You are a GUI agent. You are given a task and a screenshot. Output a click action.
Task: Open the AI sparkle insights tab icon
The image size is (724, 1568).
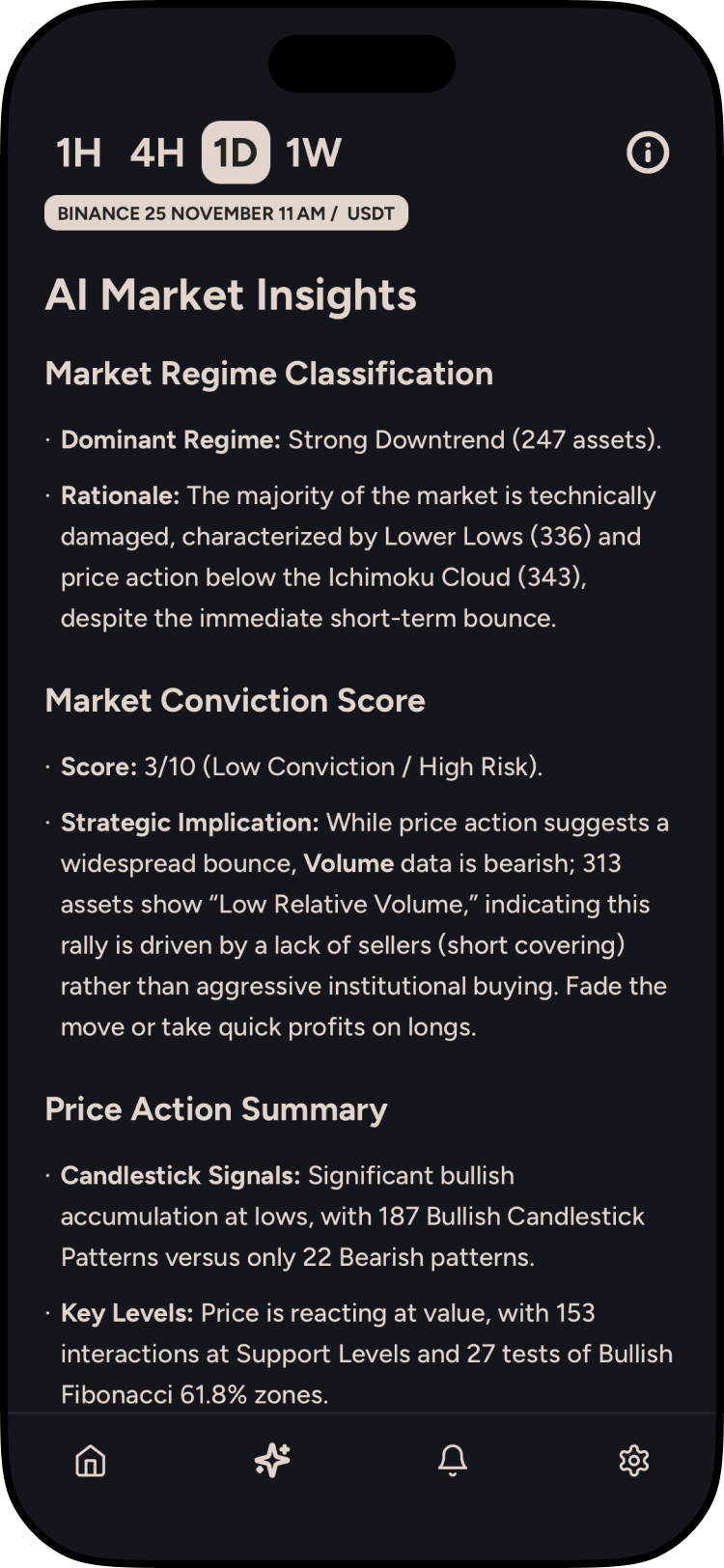[272, 1460]
